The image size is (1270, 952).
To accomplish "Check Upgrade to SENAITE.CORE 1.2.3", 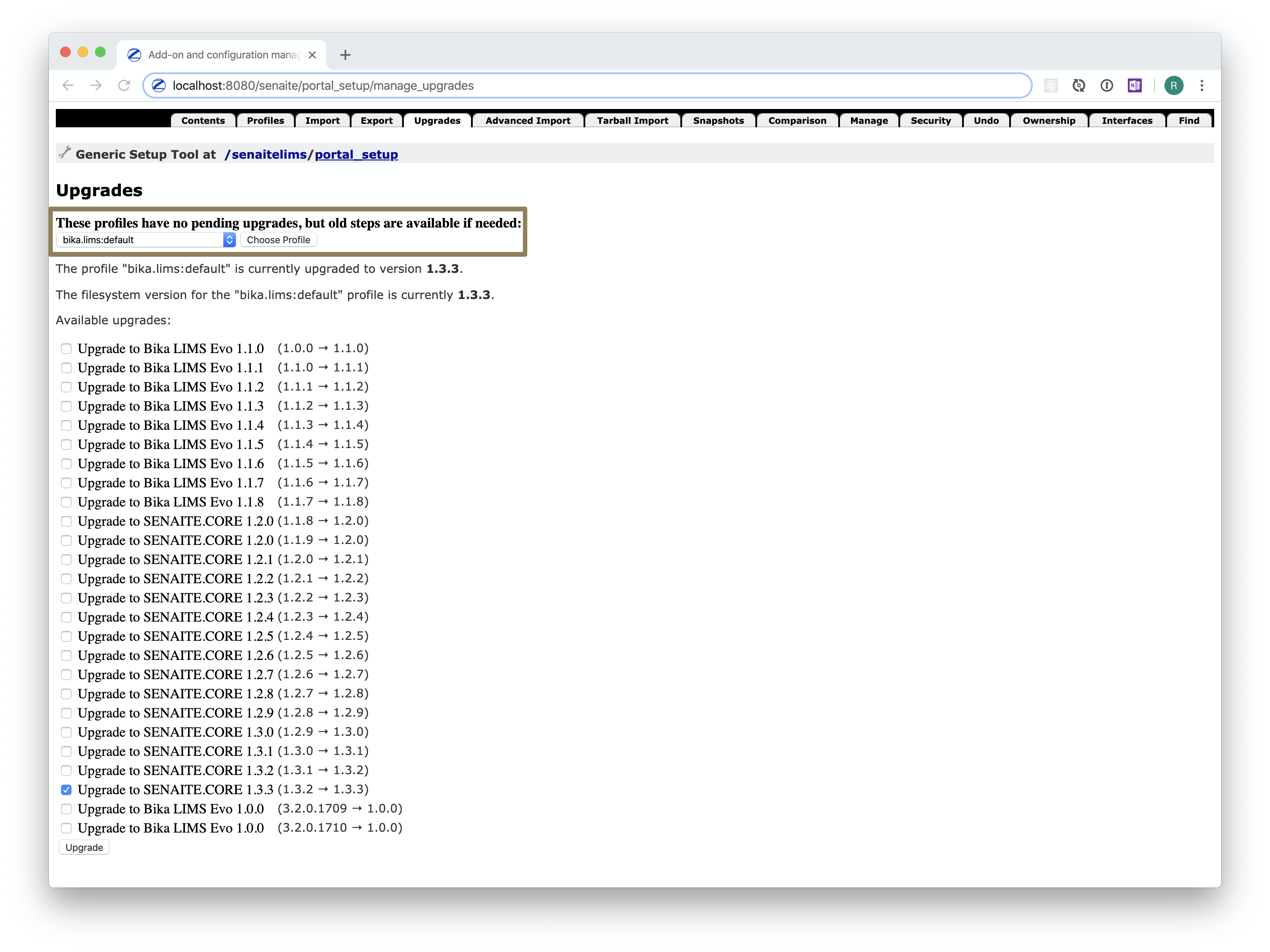I will 67,598.
